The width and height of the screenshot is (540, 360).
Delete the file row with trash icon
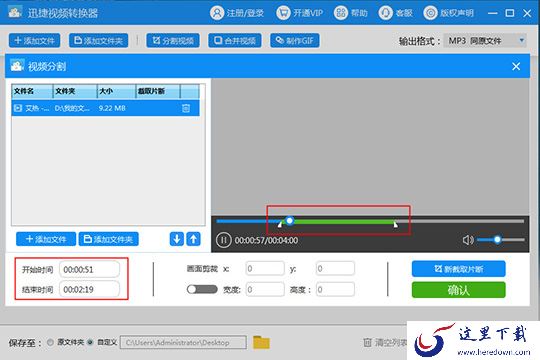tap(186, 108)
